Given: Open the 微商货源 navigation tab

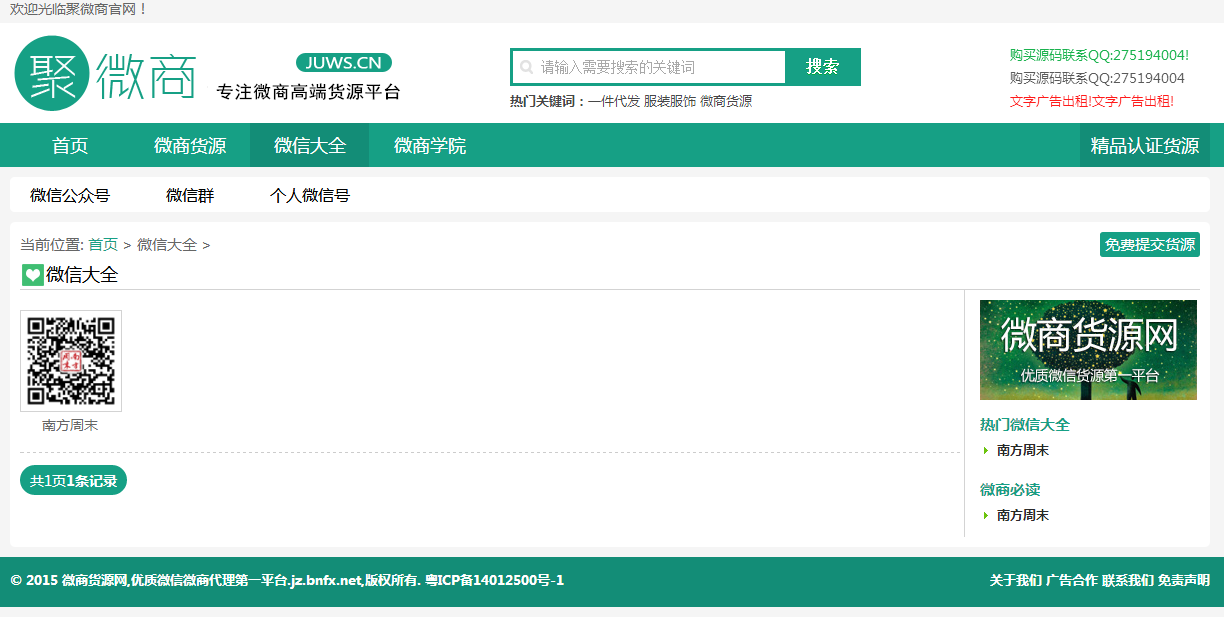Looking at the screenshot, I should [x=190, y=146].
